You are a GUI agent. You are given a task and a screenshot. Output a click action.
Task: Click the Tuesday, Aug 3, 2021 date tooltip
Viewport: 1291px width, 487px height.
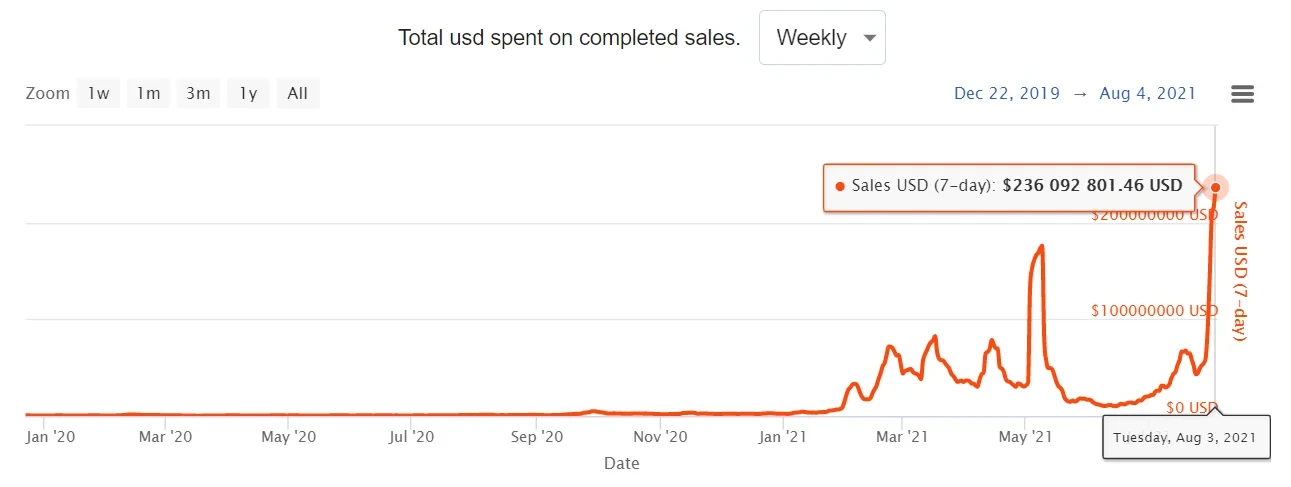tap(1186, 437)
